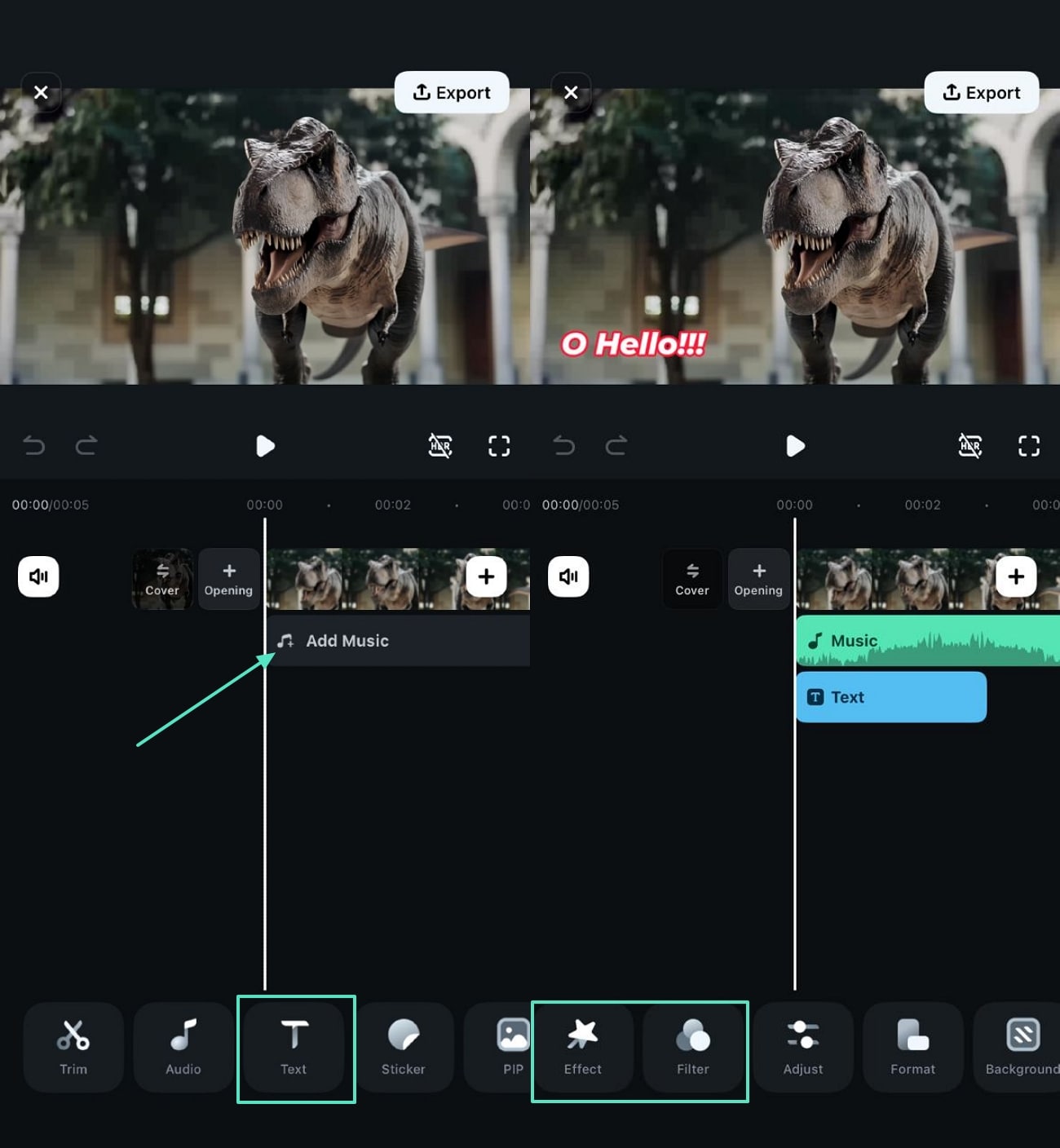Tap Add Music below the clip

[347, 641]
